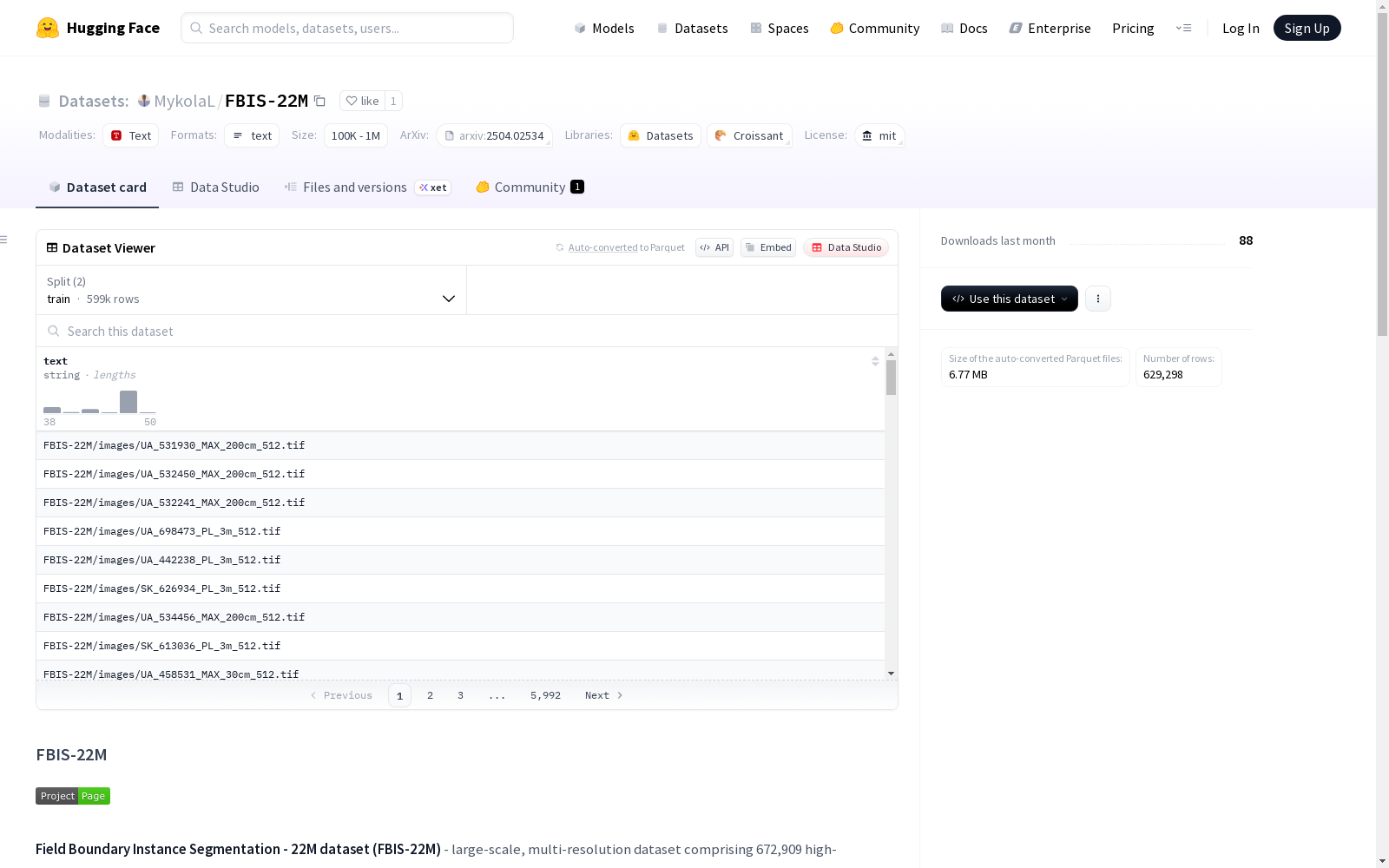Select row UA_532450_MAX_200cm_512.tif
The image size is (1389, 868).
click(x=460, y=474)
